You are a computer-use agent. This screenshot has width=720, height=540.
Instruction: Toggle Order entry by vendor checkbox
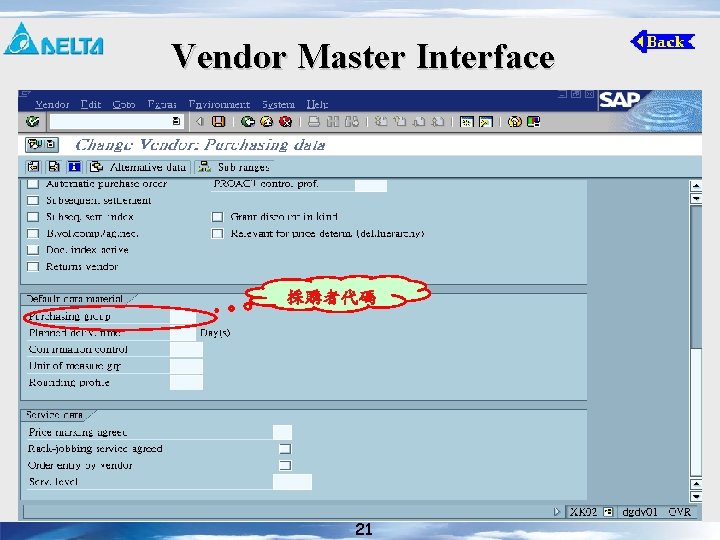click(x=285, y=466)
